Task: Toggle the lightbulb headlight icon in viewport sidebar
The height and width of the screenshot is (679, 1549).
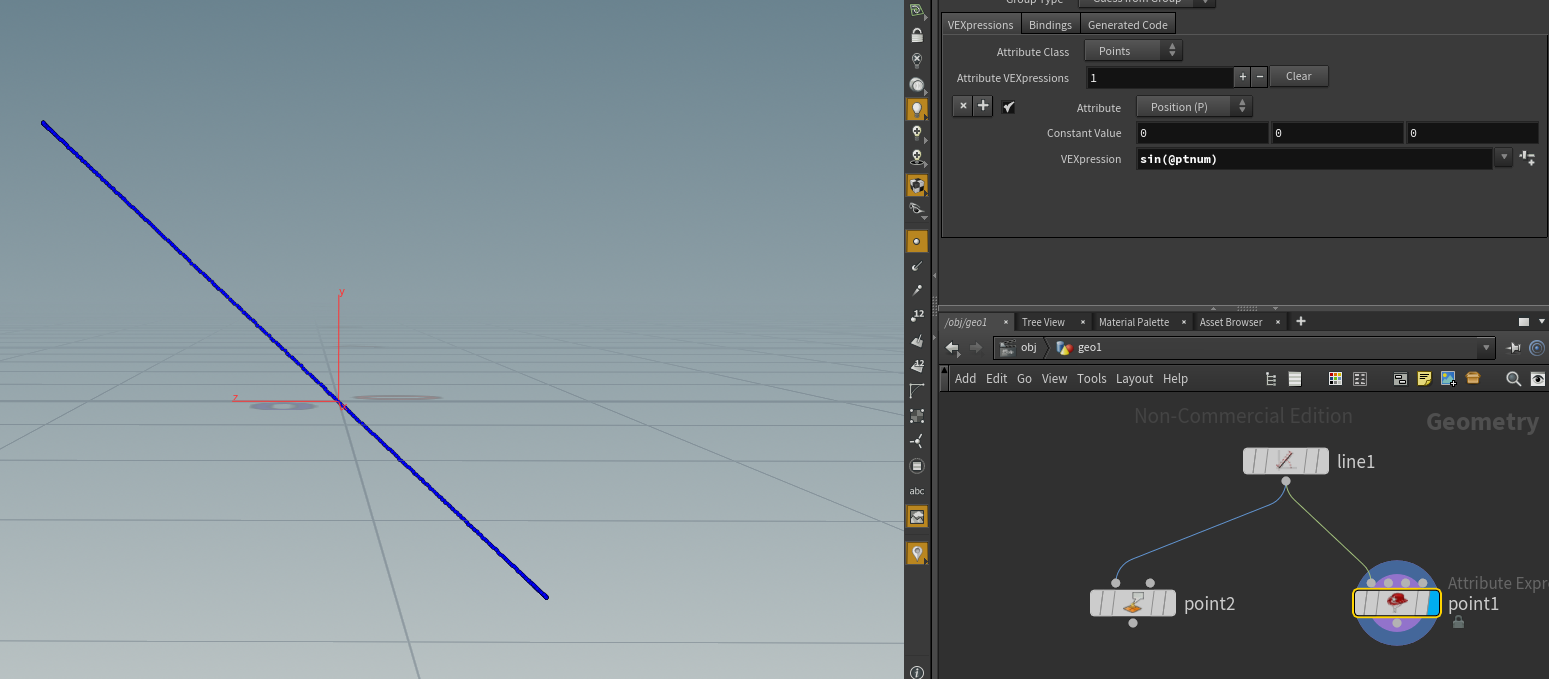Action: tap(917, 109)
